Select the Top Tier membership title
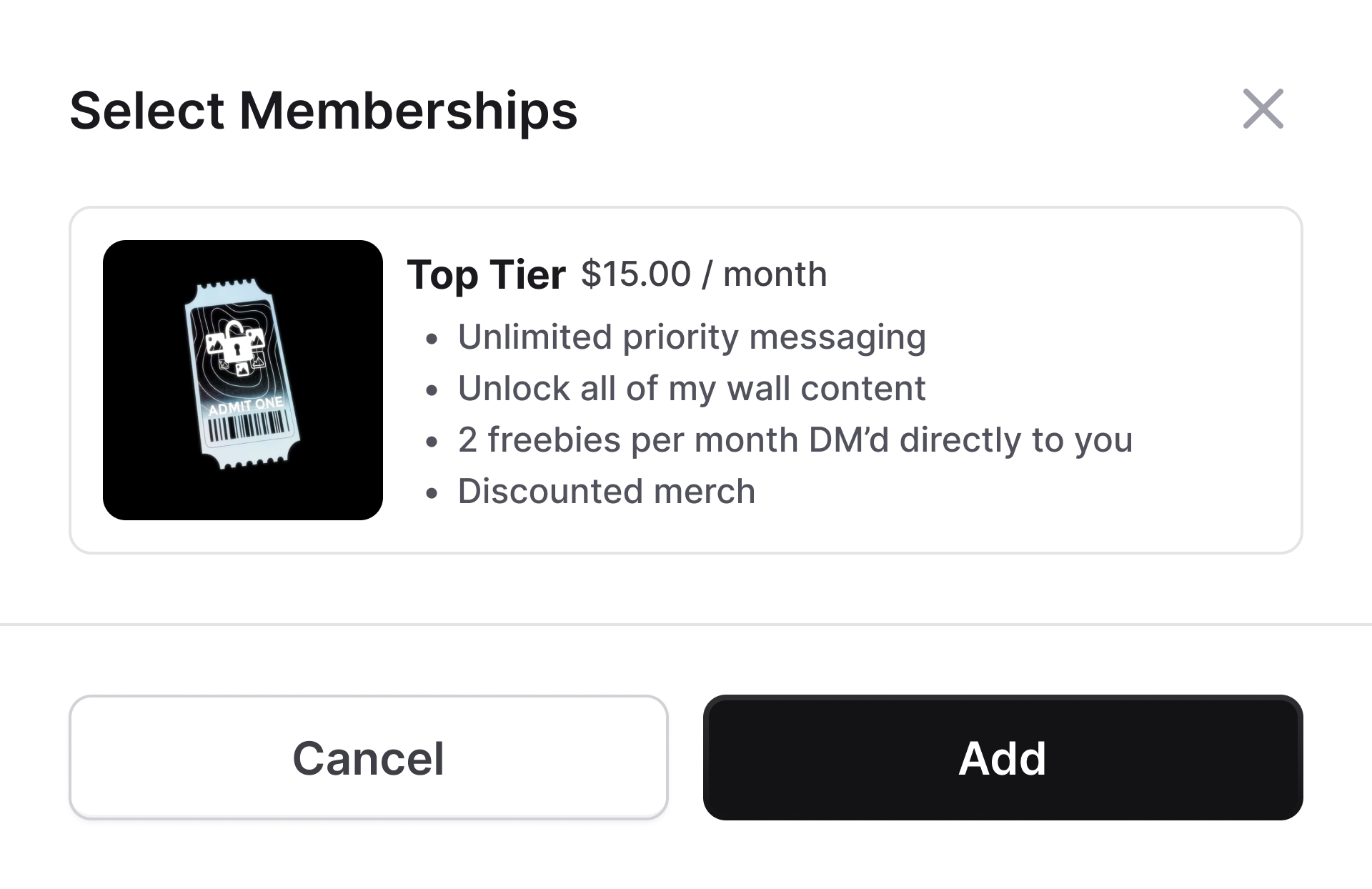 pyautogui.click(x=486, y=274)
